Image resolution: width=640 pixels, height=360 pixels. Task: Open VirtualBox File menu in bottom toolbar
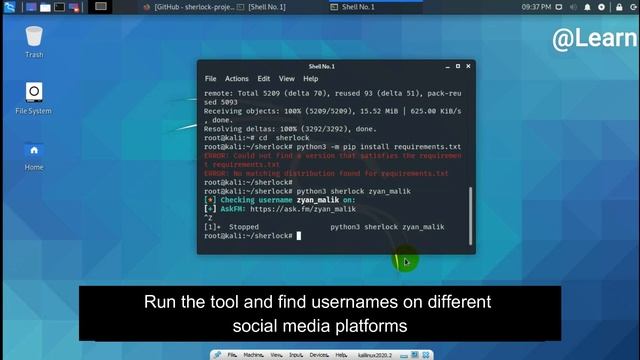pos(232,355)
